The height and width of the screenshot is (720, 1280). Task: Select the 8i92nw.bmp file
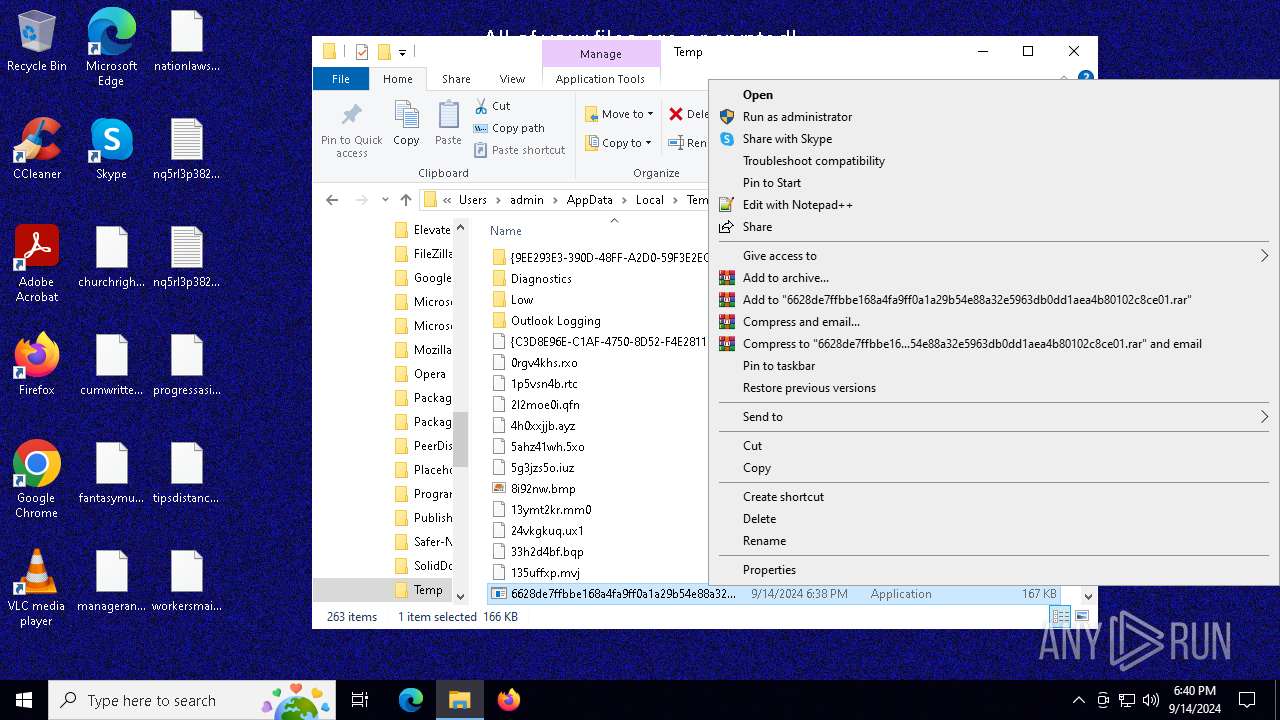[x=543, y=489]
